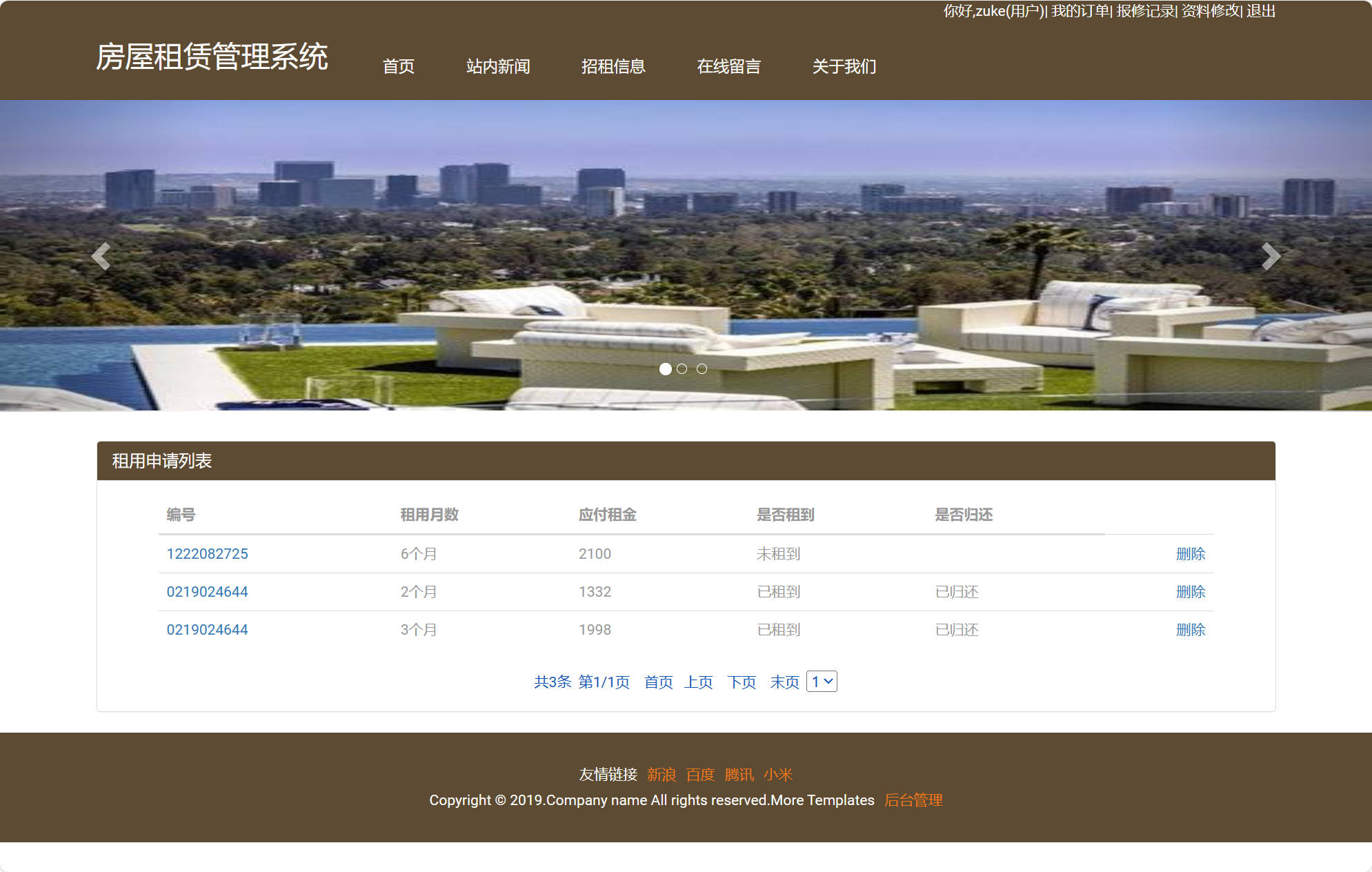1372x872 pixels.
Task: Select the third carousel indicator dot
Action: [x=703, y=369]
